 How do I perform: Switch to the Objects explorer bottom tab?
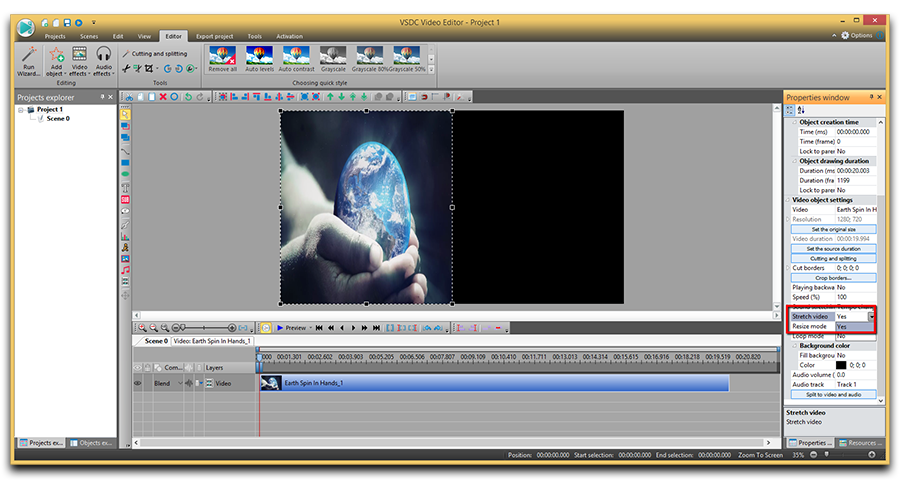pyautogui.click(x=91, y=443)
